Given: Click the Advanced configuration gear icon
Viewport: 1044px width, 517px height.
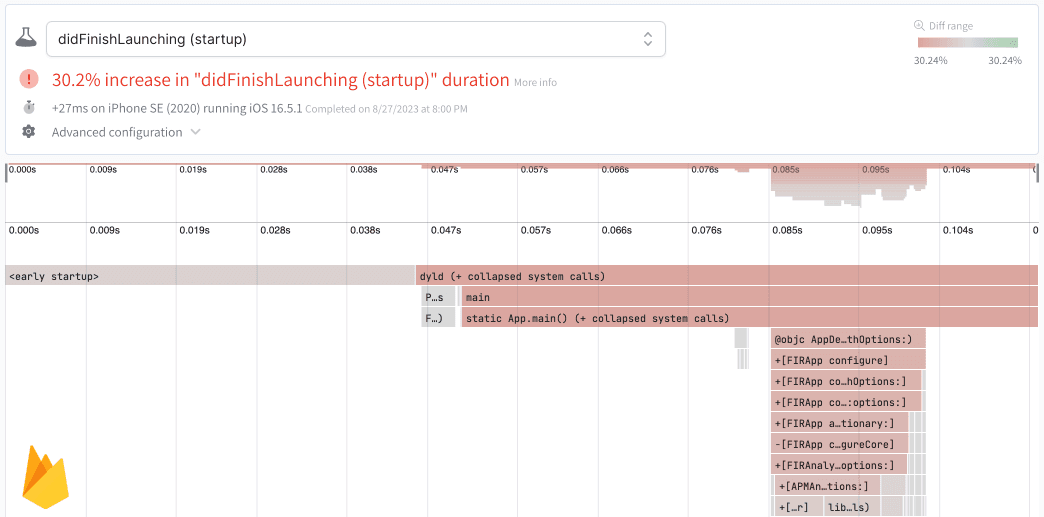Looking at the screenshot, I should click(29, 132).
